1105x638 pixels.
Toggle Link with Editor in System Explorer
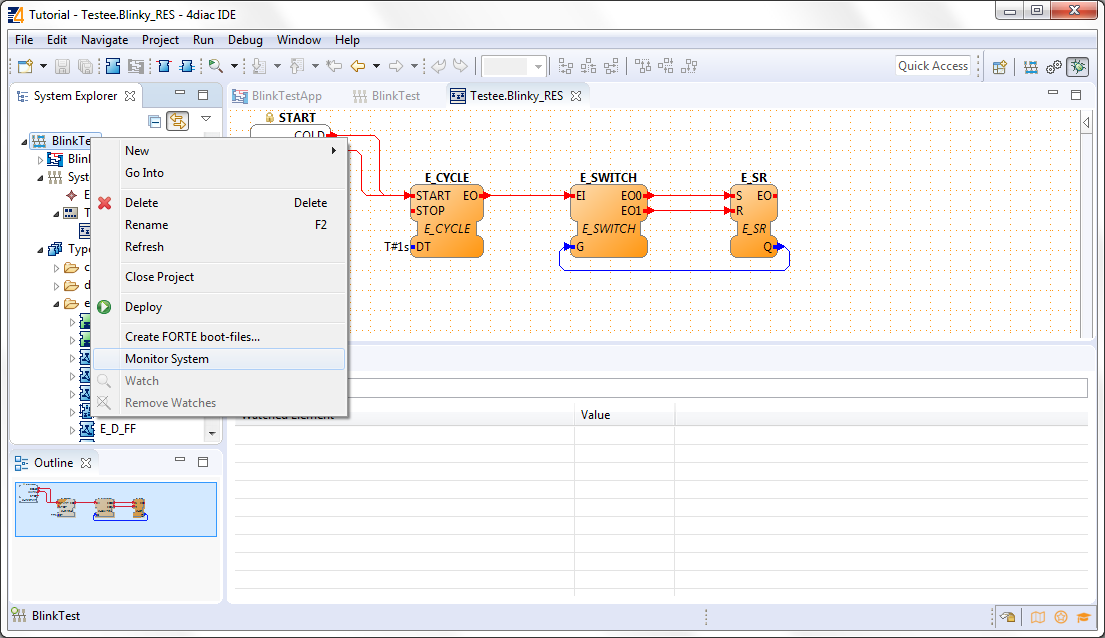[178, 121]
